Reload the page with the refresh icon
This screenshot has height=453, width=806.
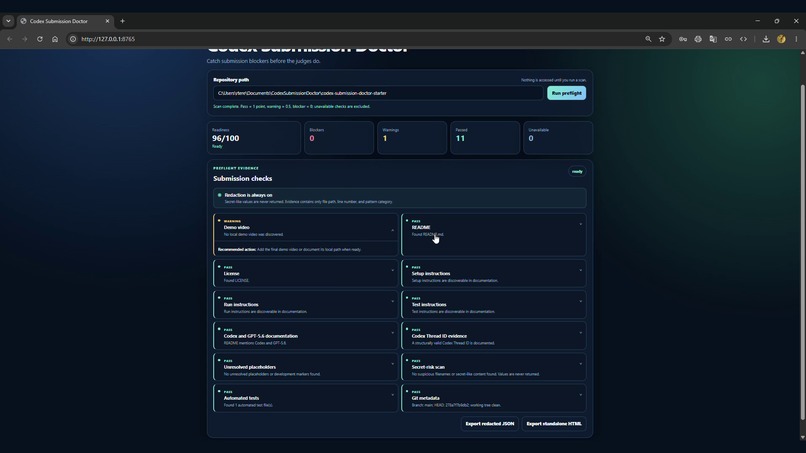pyautogui.click(x=40, y=39)
